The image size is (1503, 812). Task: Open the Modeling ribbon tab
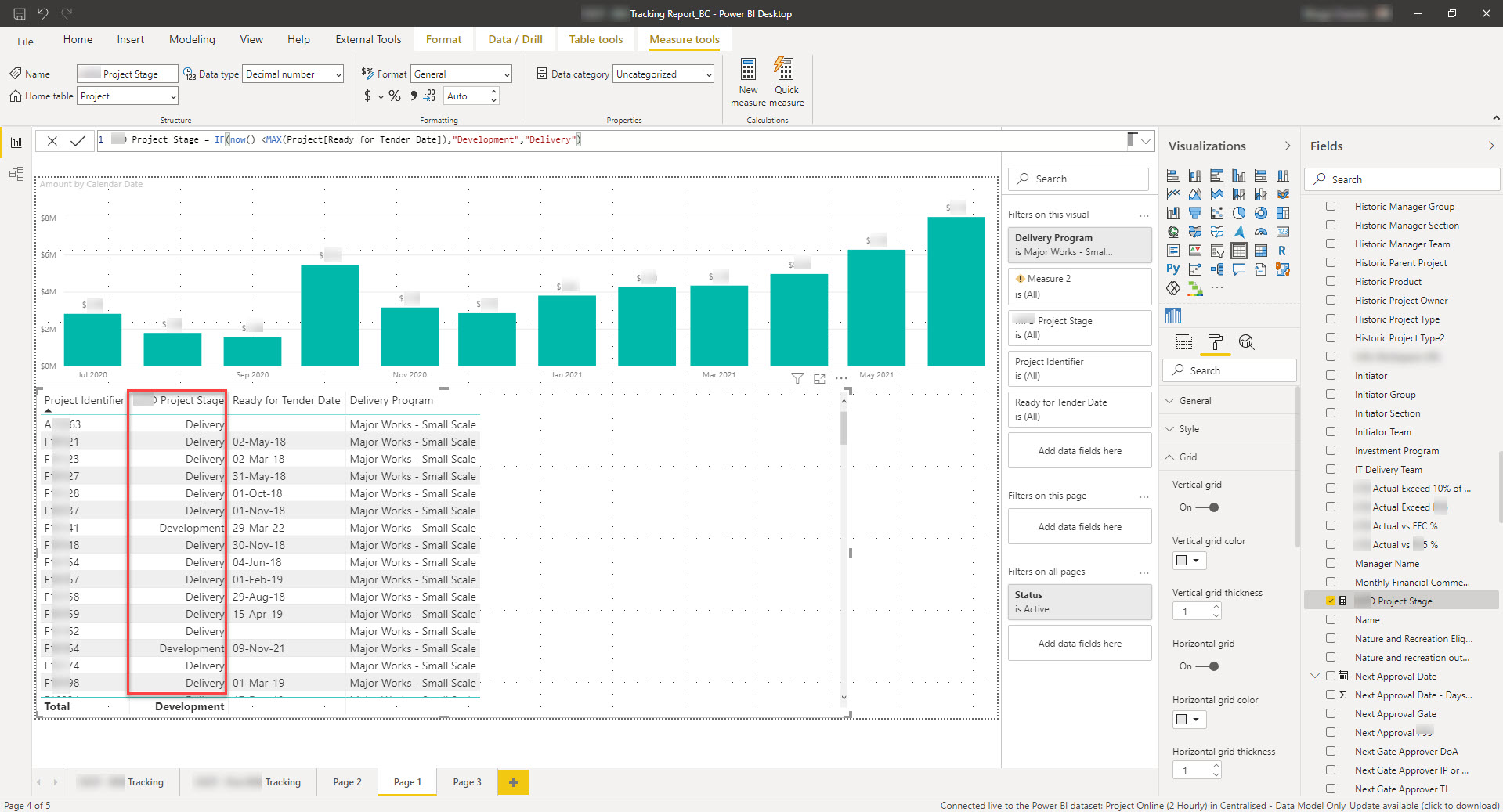pyautogui.click(x=192, y=39)
